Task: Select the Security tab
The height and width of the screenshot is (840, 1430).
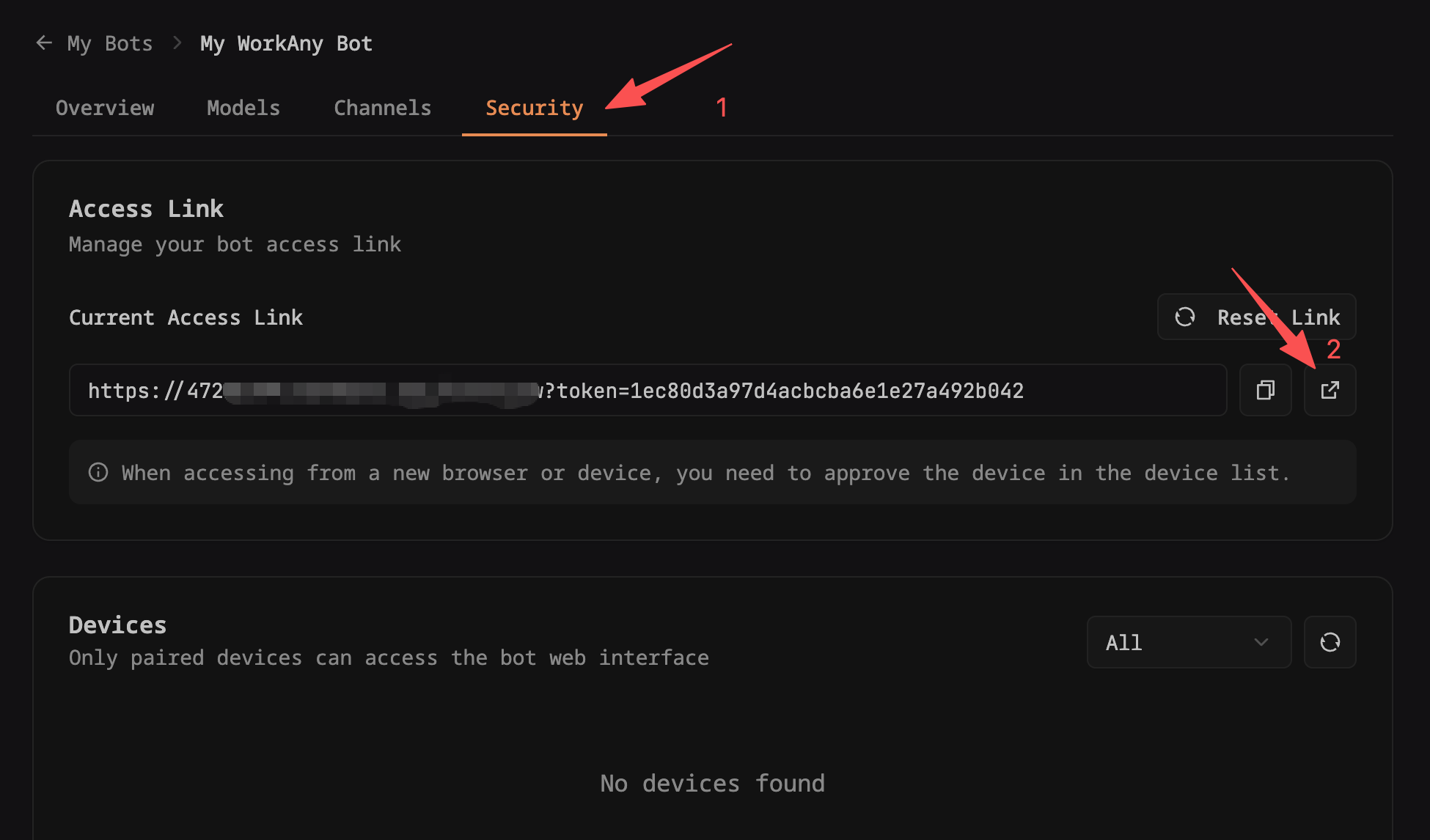Action: 534,108
